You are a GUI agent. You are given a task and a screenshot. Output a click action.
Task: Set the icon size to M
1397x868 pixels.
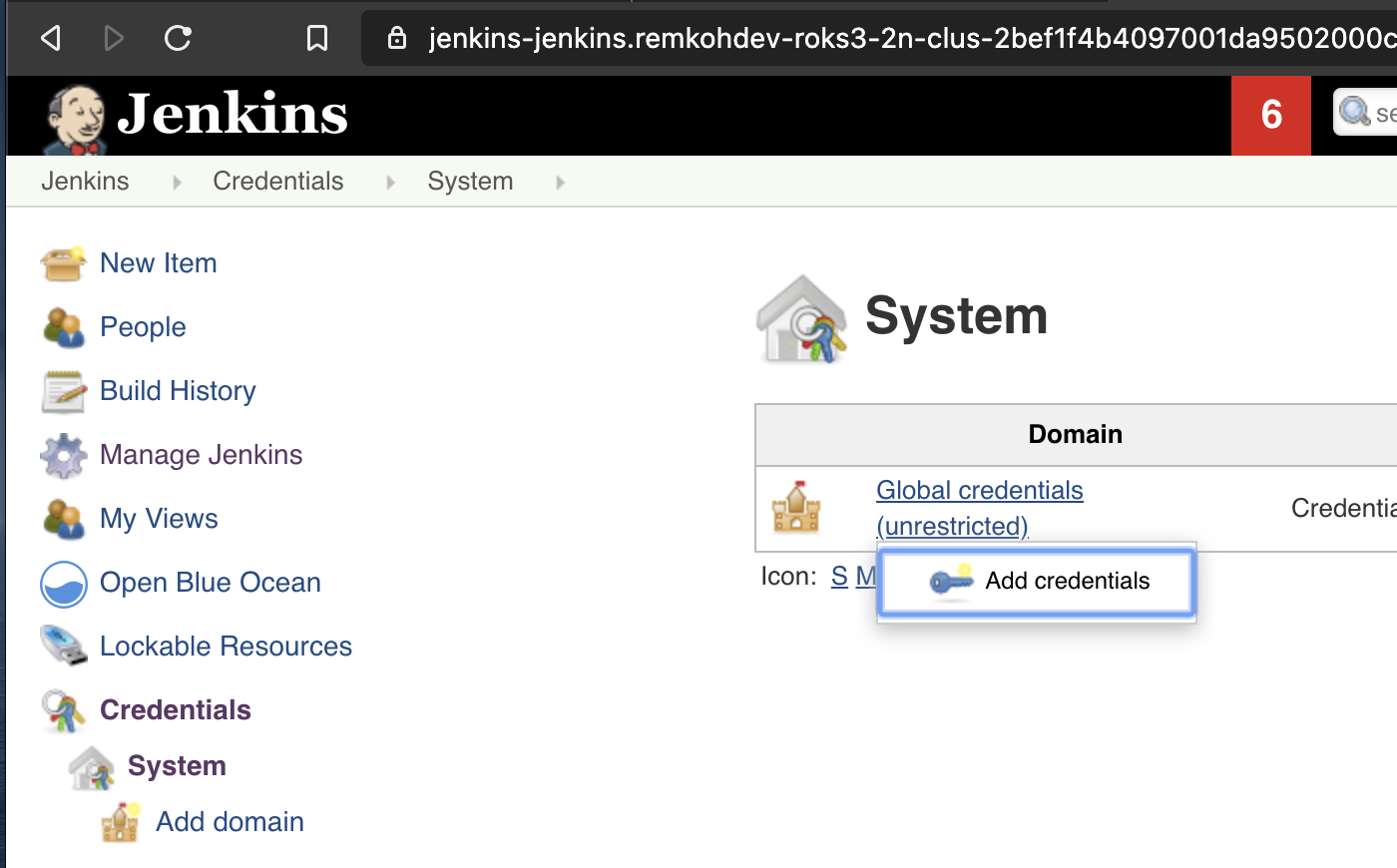pyautogui.click(x=865, y=576)
